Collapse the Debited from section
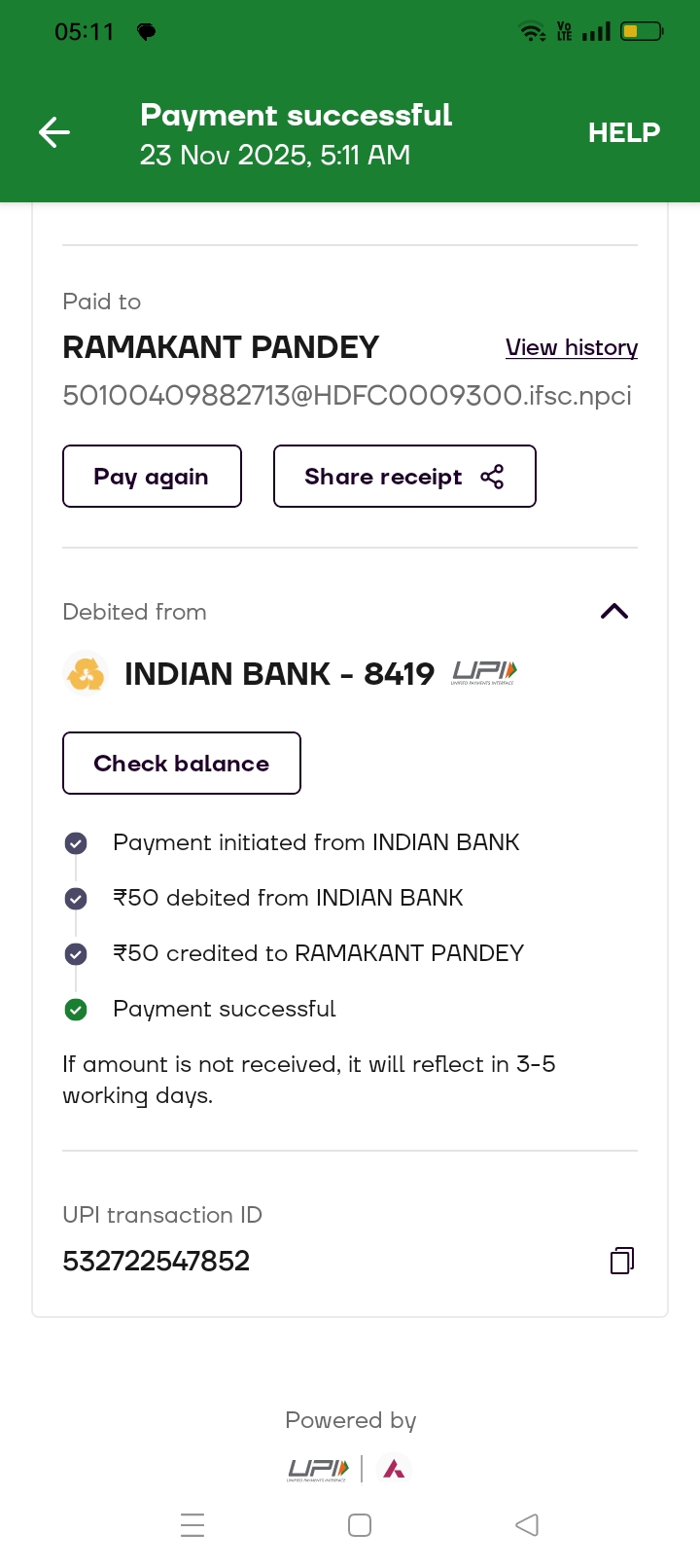 (x=614, y=612)
